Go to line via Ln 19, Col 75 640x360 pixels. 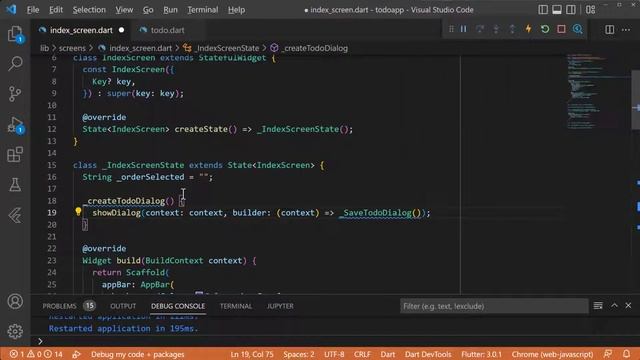(252, 354)
